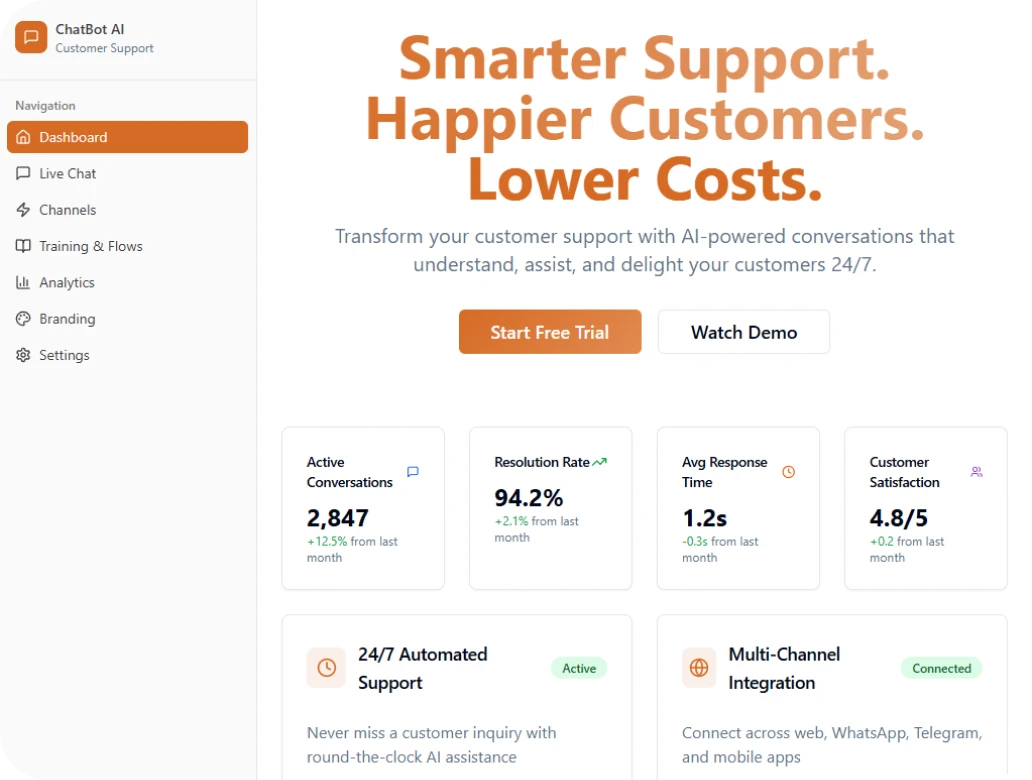Click the Settings gear icon
Screen dimensions: 1032x780
tap(23, 355)
